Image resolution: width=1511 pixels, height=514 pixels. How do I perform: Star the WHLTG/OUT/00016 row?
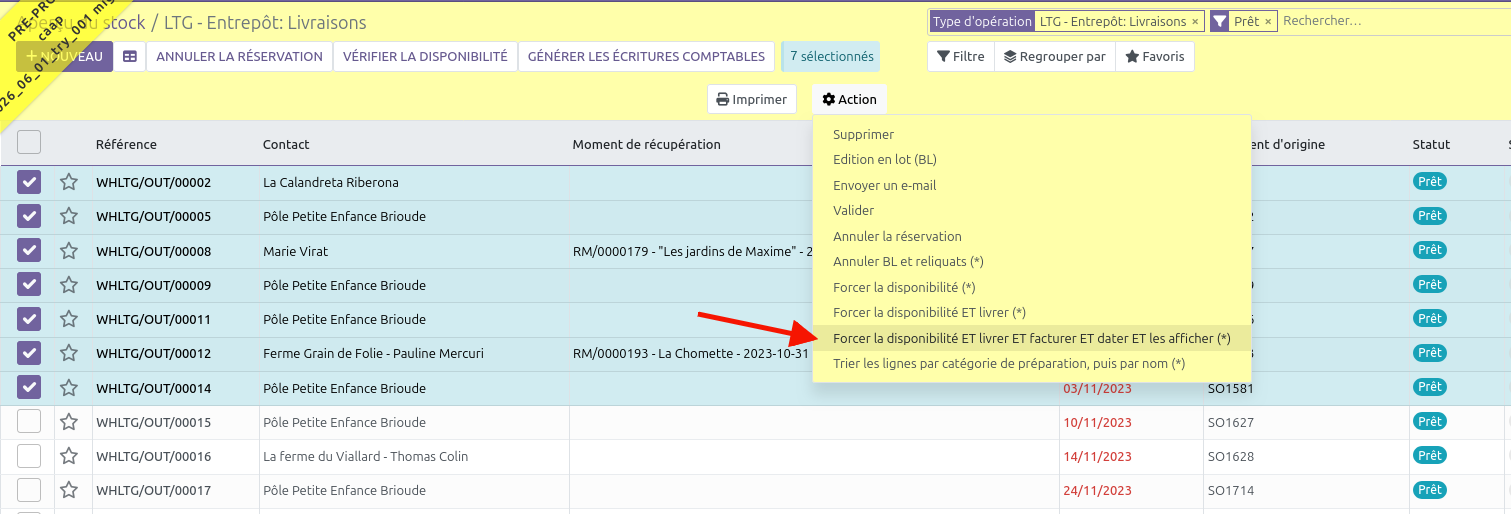[x=69, y=456]
